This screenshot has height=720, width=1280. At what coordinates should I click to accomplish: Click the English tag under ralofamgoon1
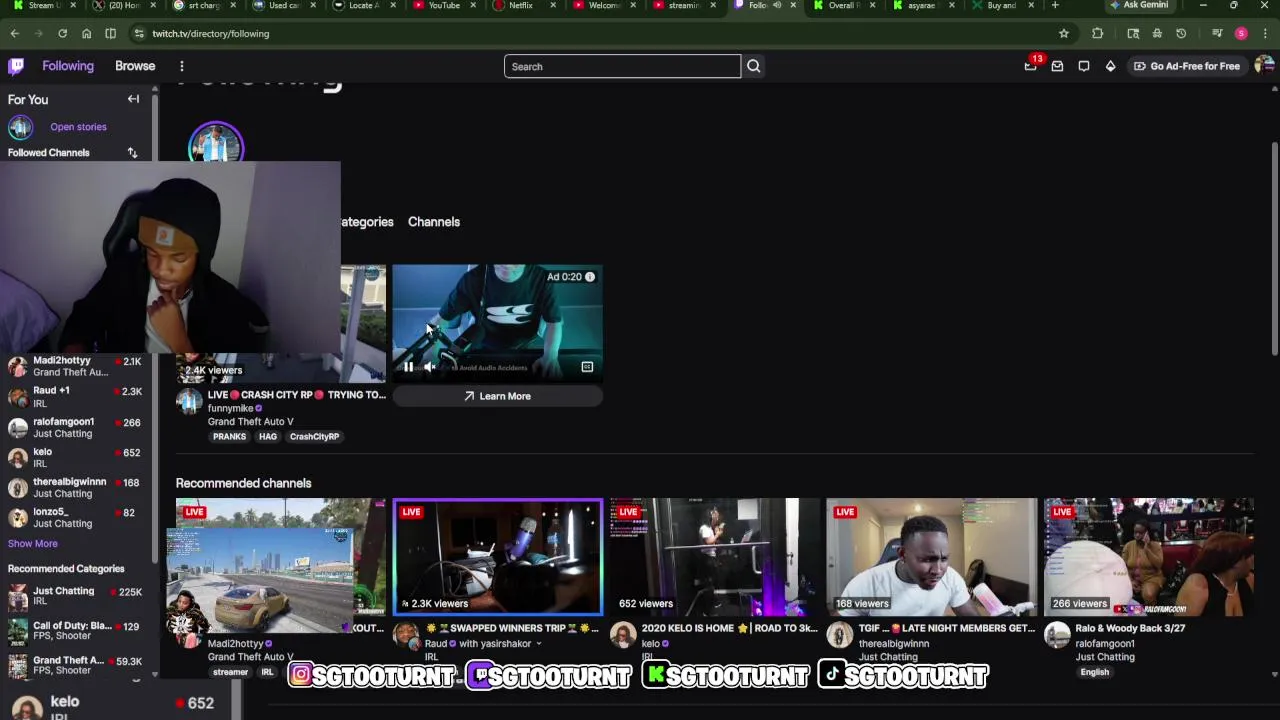(1094, 672)
